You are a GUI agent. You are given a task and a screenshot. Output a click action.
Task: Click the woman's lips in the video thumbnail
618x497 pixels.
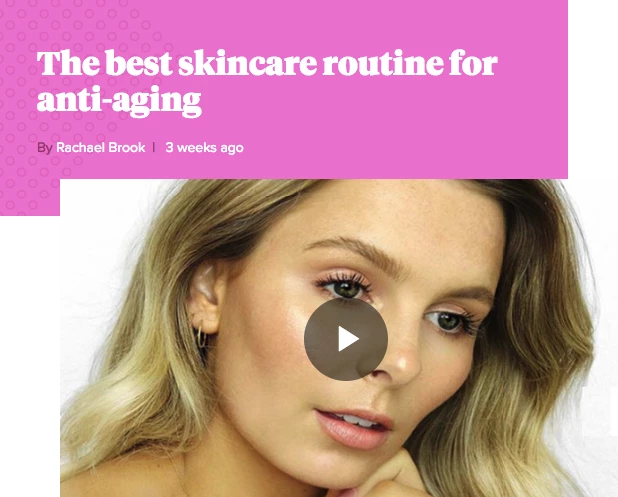coord(354,429)
